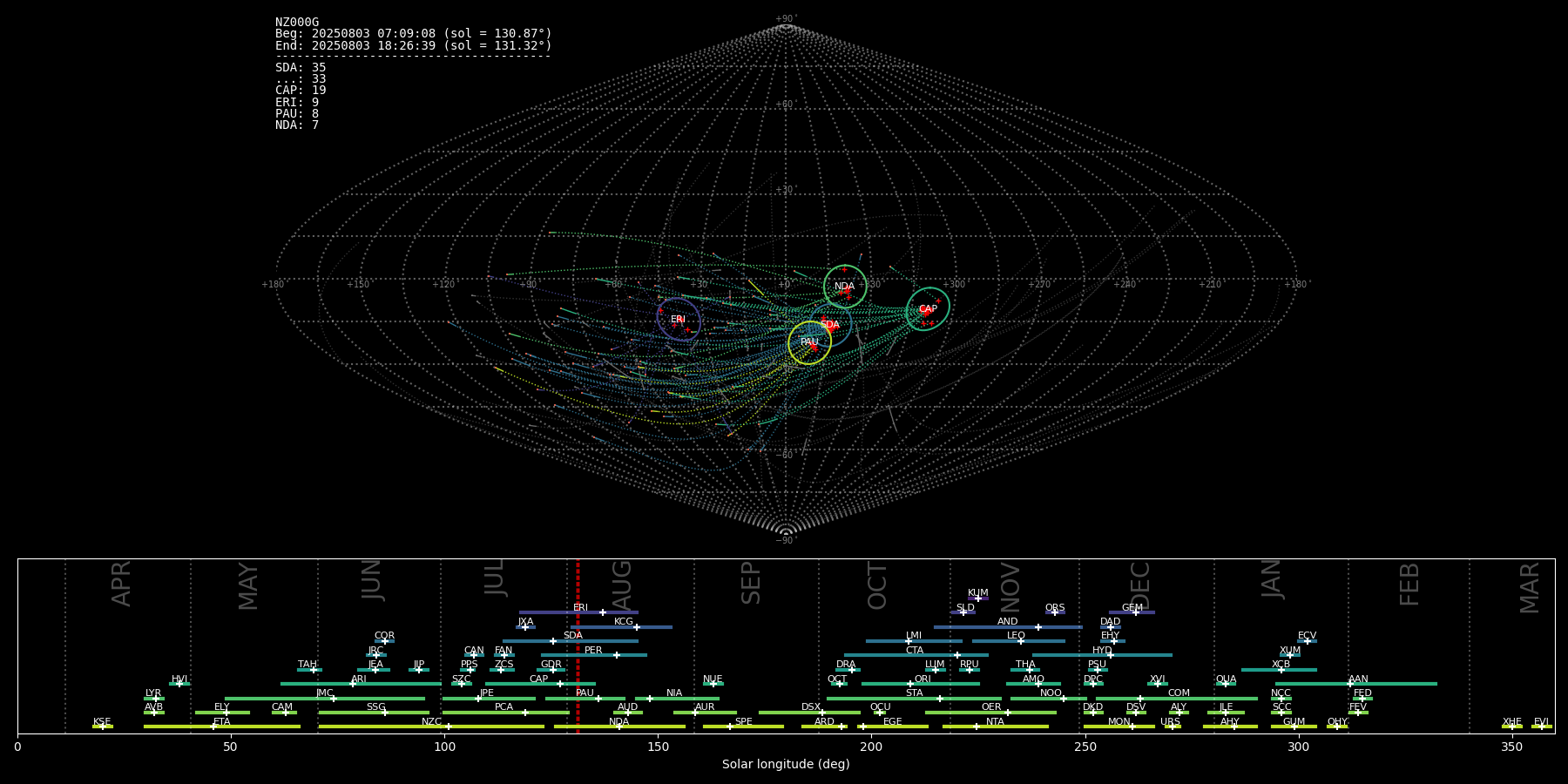1568x784 pixels.
Task: Click the 150 tick on solar longitude axis
Action: point(658,747)
